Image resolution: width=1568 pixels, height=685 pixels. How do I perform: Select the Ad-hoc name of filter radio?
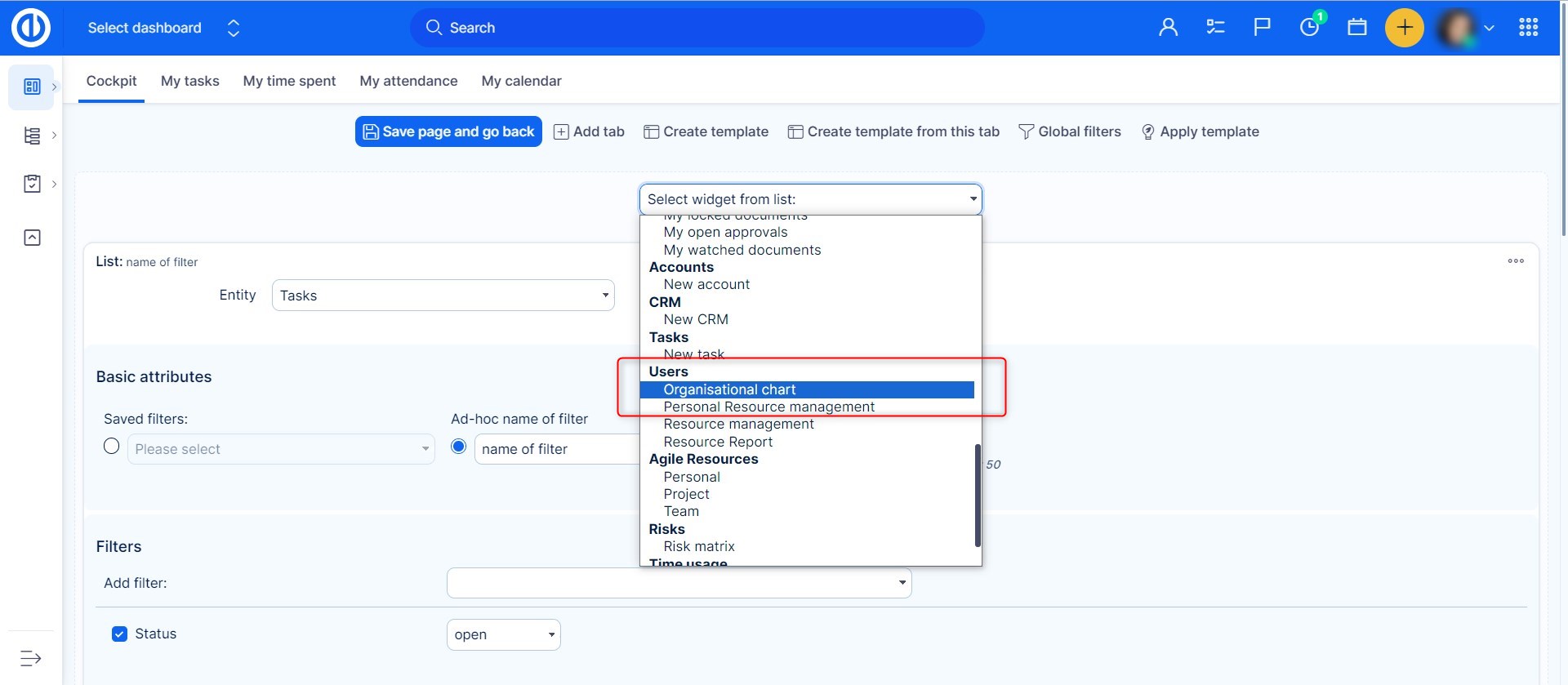[459, 447]
